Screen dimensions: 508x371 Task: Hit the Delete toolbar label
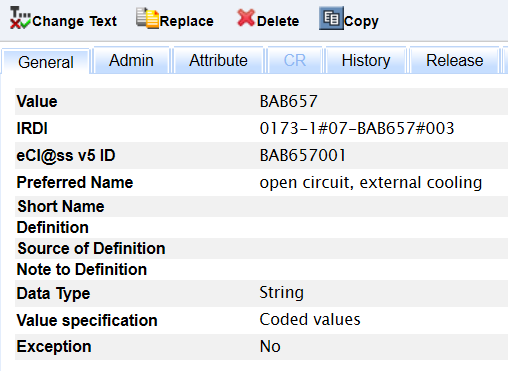[x=278, y=21]
